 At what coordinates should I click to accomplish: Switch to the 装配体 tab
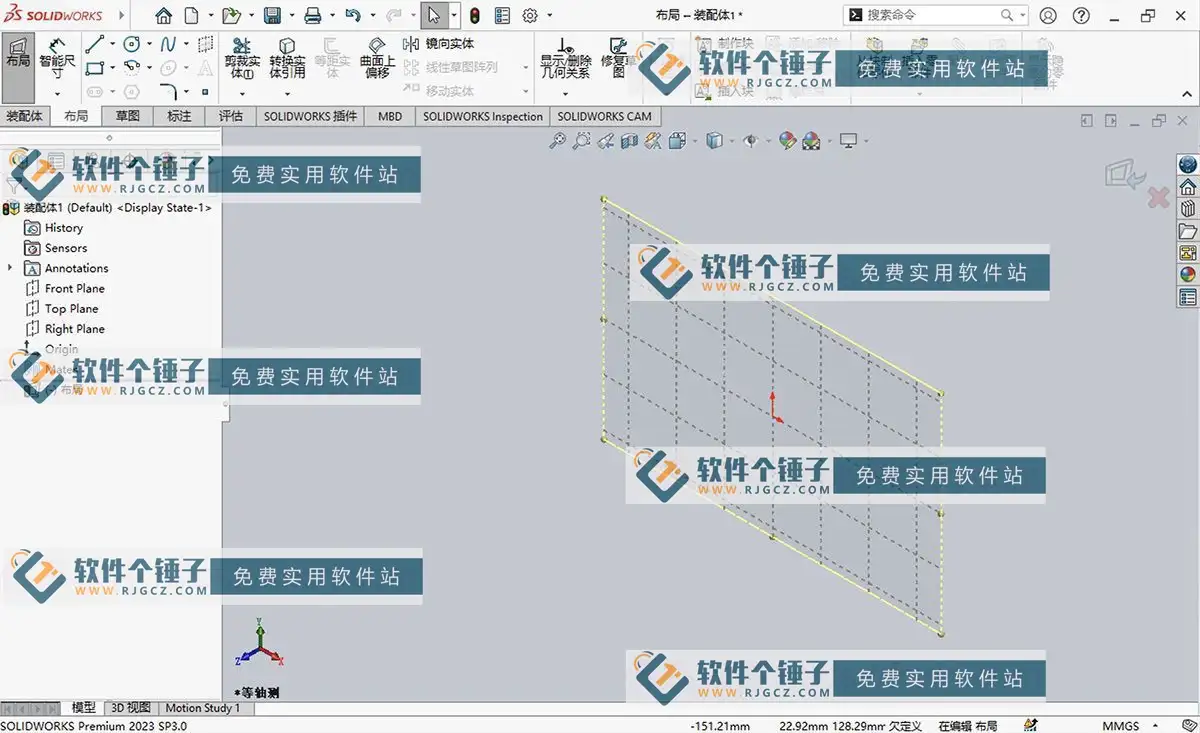[24, 116]
